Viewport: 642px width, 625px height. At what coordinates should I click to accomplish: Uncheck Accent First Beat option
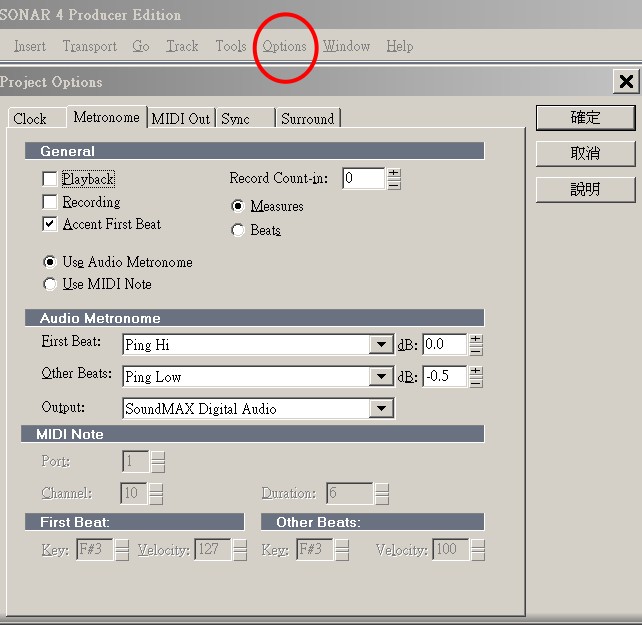50,224
